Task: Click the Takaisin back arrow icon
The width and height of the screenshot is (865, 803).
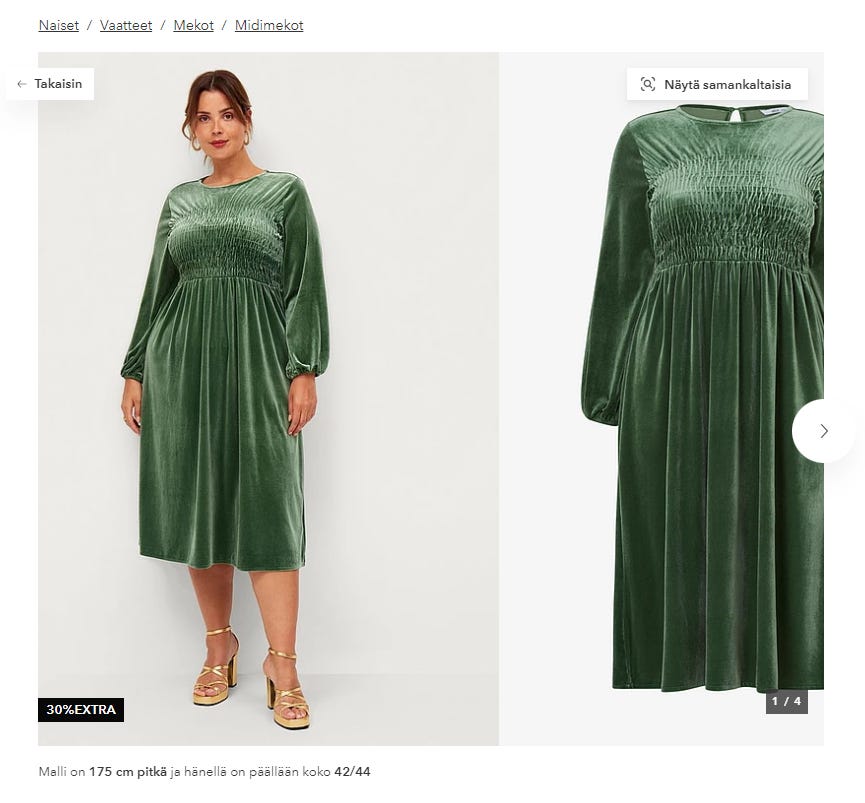Action: (22, 84)
